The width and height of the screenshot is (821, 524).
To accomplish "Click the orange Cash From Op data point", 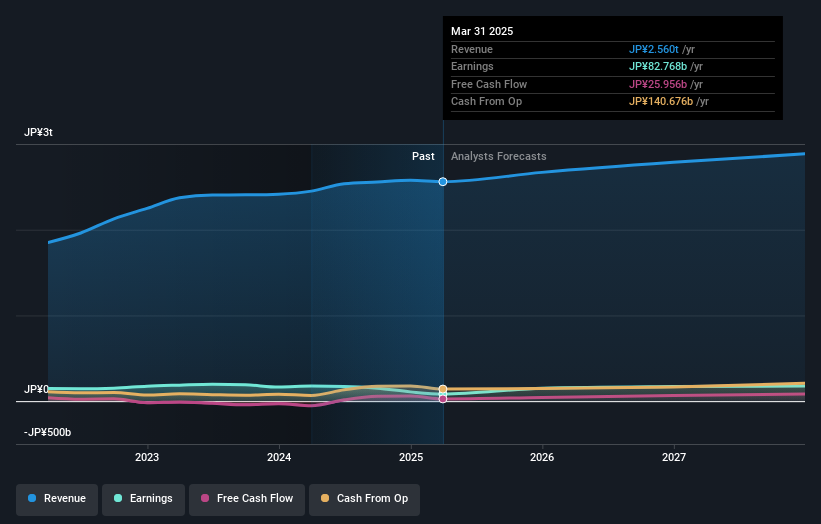I will pos(443,389).
